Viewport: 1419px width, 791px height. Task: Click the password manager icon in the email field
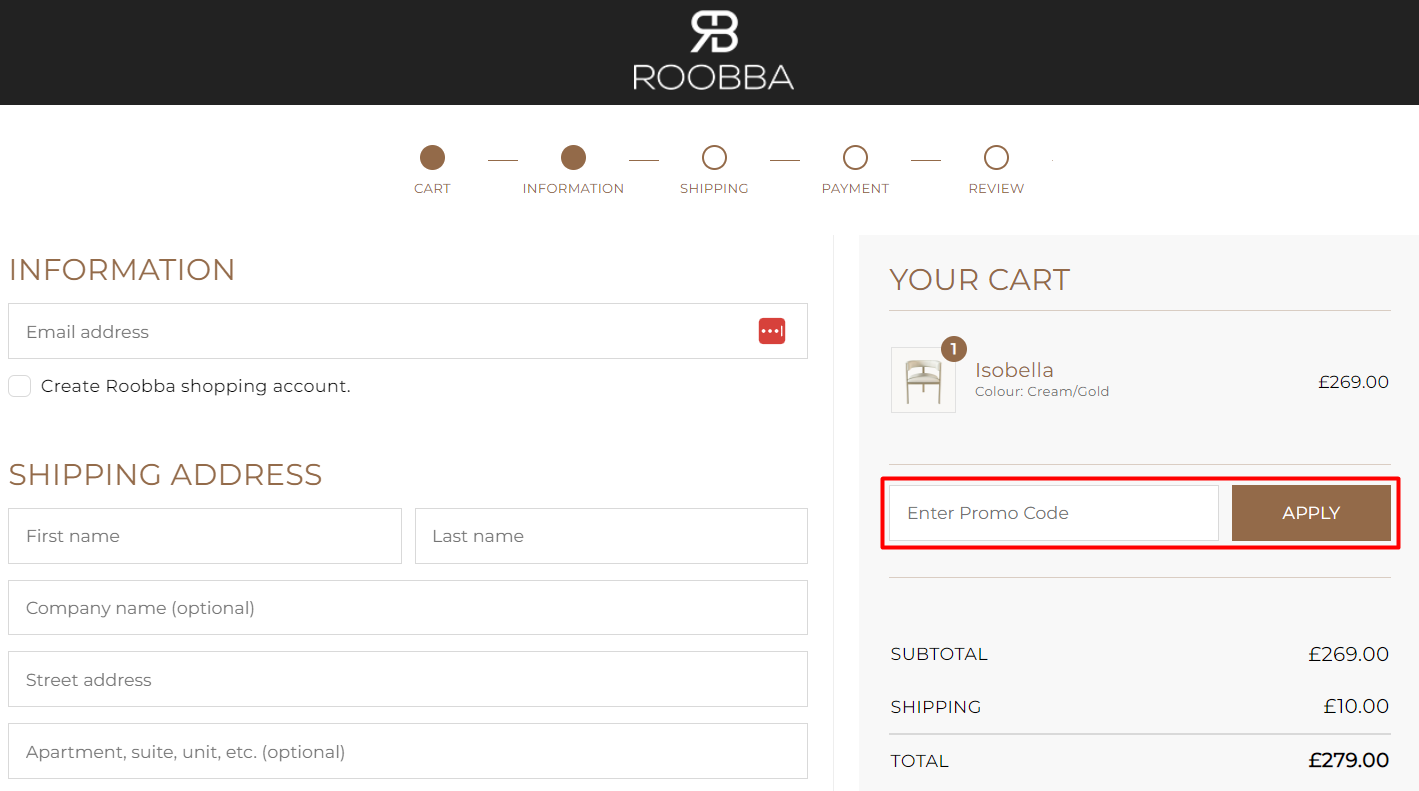tap(772, 331)
